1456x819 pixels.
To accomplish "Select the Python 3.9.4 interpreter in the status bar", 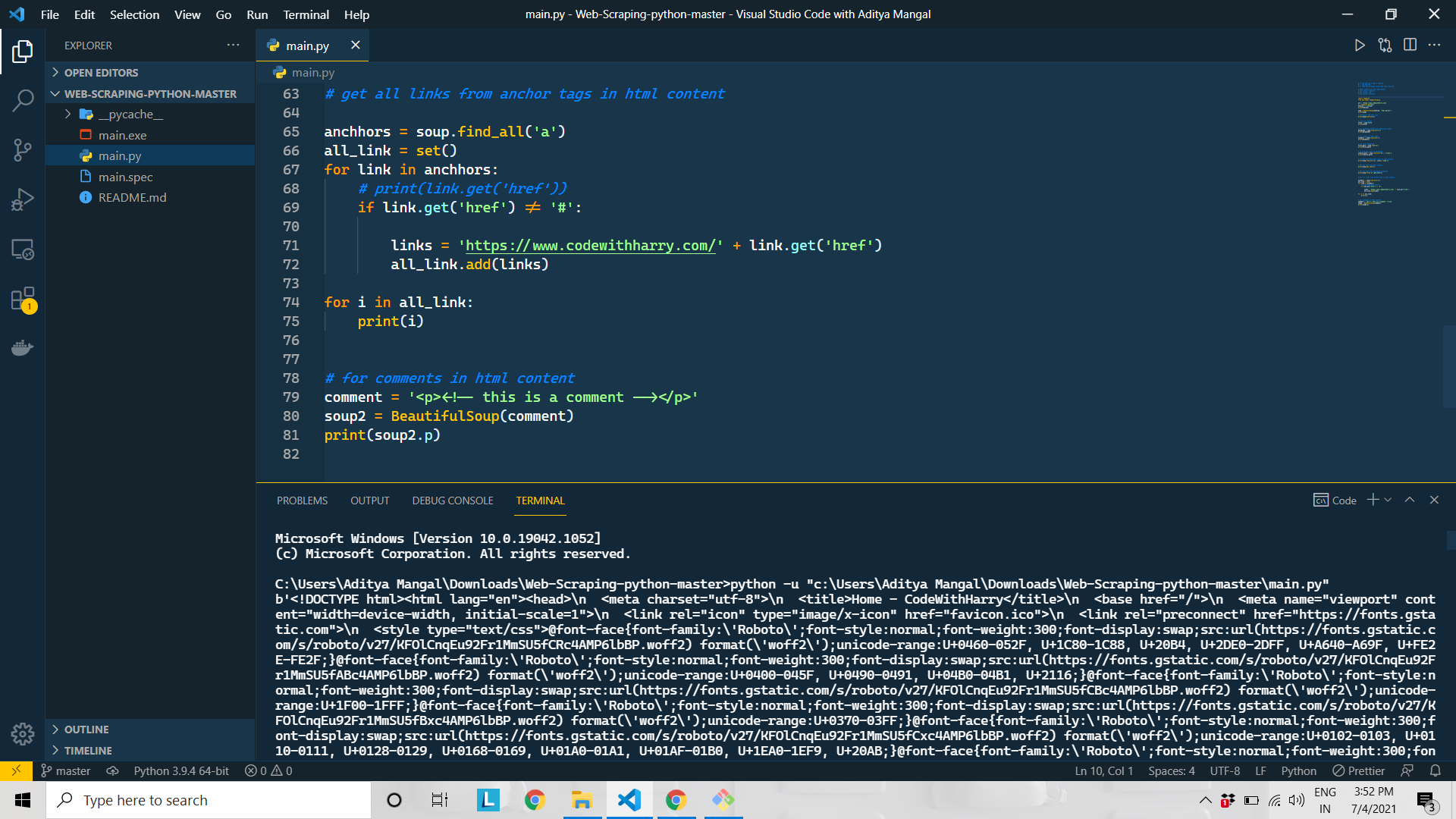I will click(180, 770).
